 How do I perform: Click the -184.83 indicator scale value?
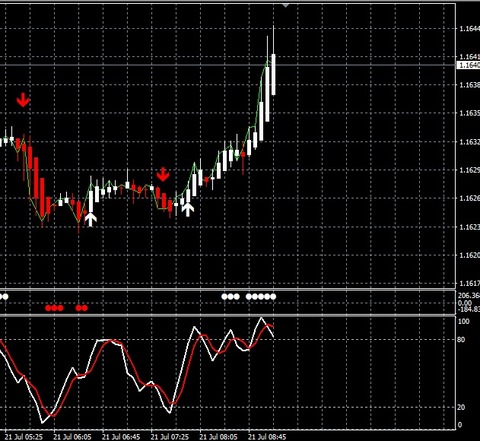469,309
